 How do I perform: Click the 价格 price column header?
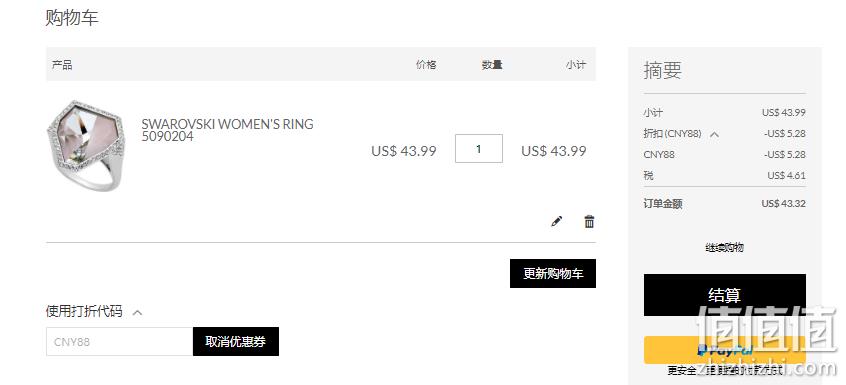426,65
